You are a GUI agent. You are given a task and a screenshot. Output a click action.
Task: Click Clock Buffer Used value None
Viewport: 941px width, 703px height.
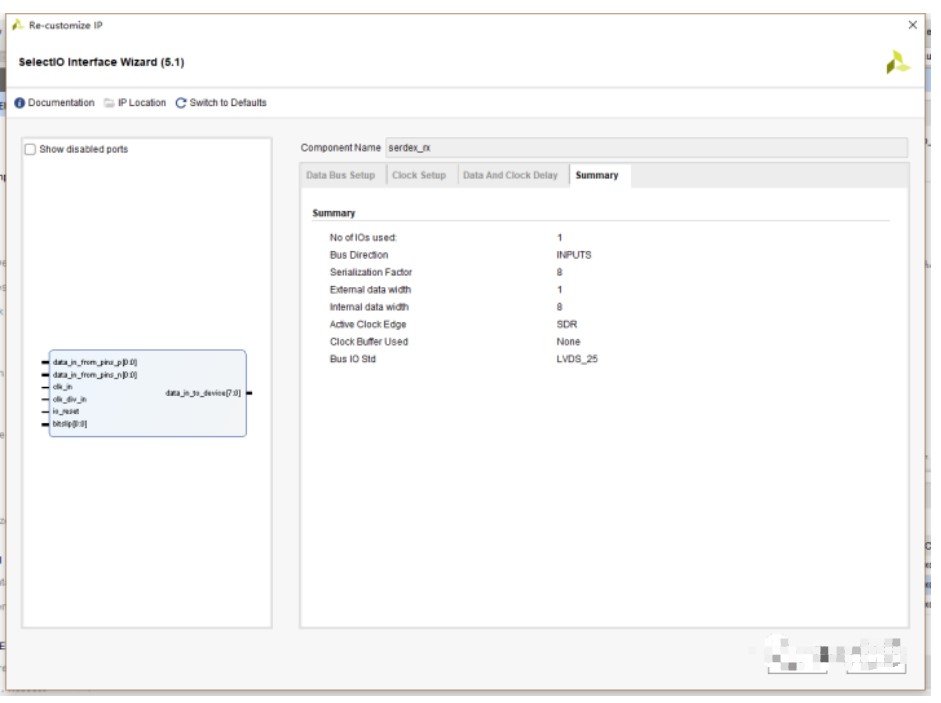point(568,342)
